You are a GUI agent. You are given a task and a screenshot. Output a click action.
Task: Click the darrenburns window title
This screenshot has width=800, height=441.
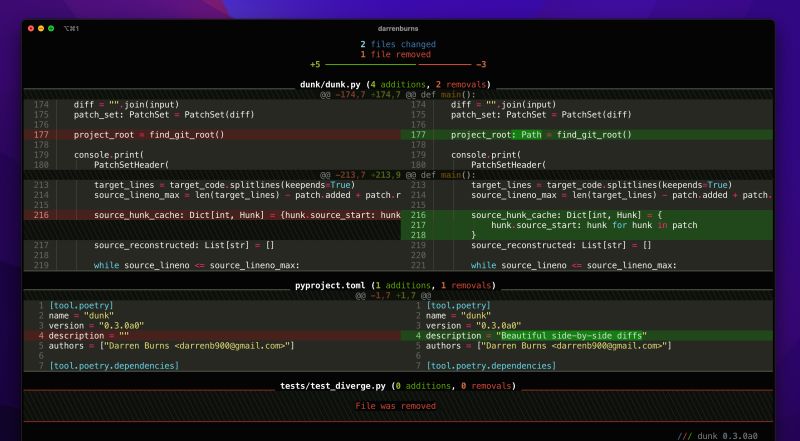click(398, 29)
